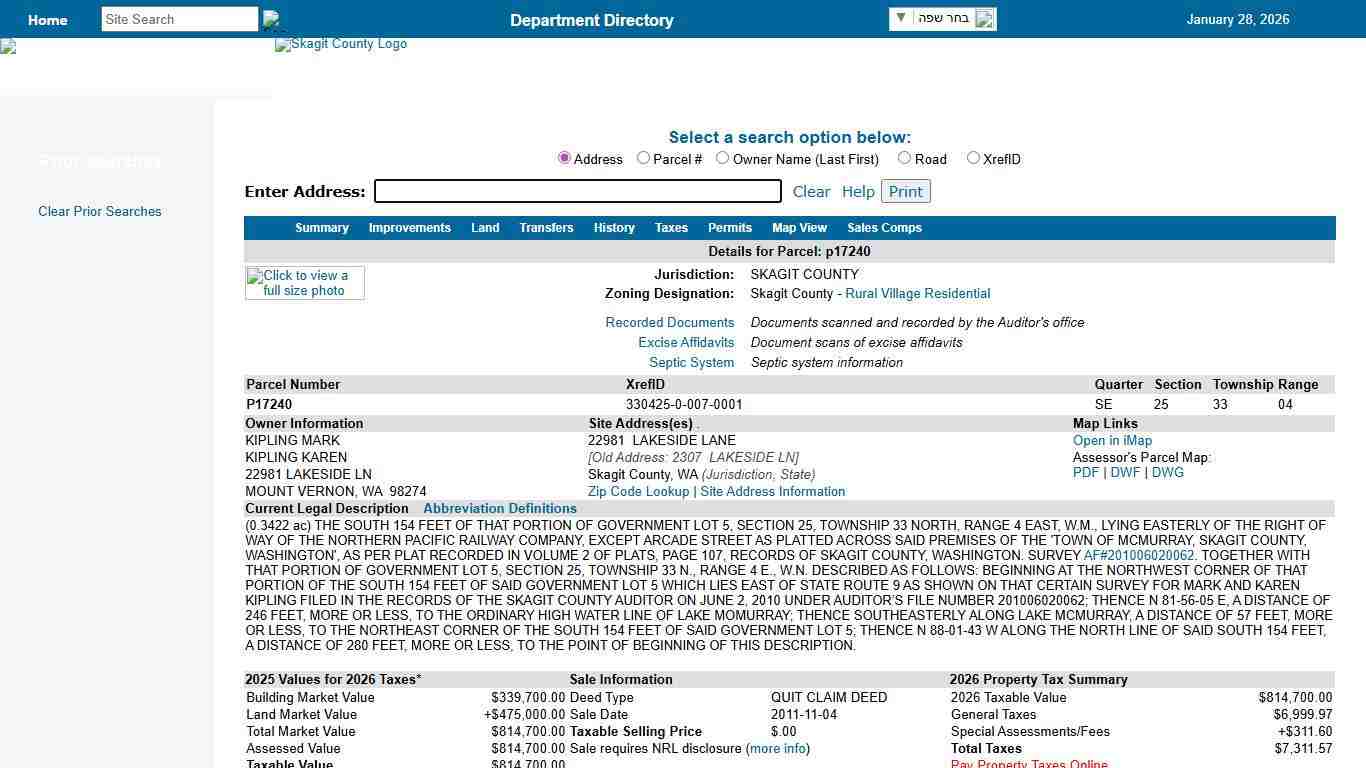Open the full size photo thumbnail
This screenshot has width=1366, height=768.
(x=304, y=282)
